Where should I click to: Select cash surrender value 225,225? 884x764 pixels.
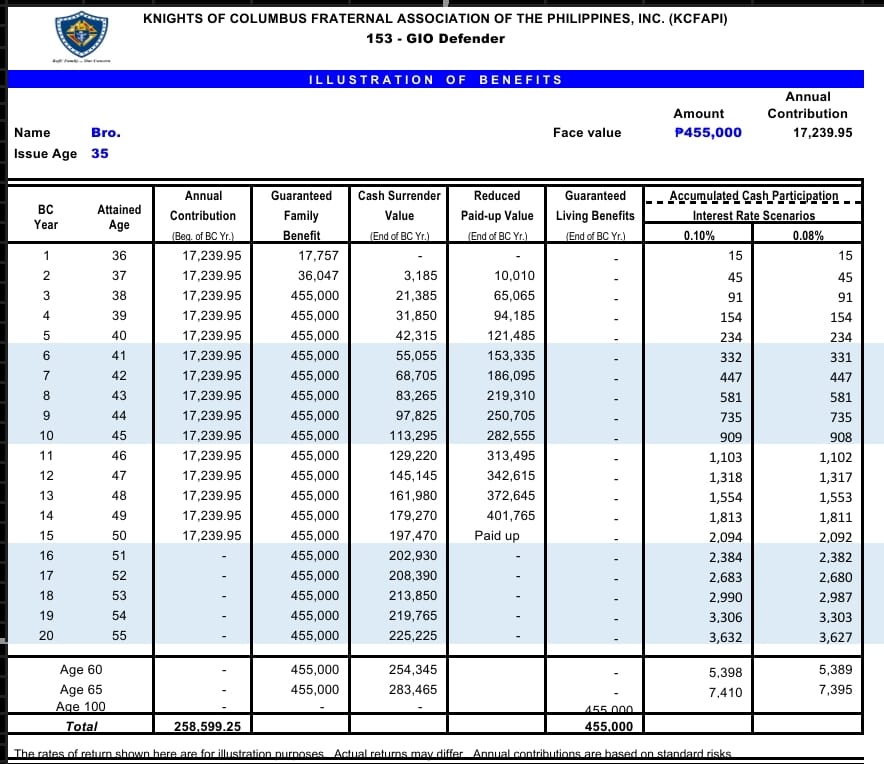click(x=413, y=636)
